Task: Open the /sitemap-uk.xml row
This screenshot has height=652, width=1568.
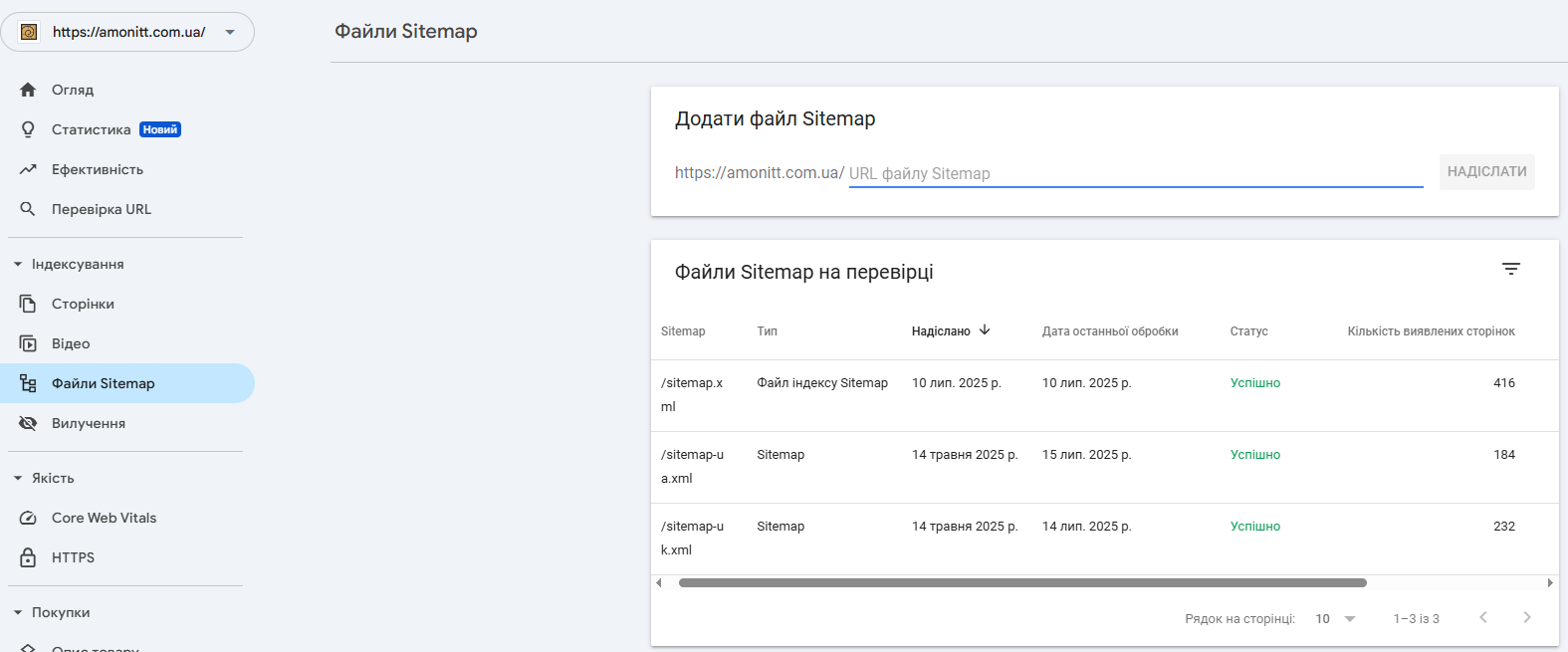Action: click(1105, 539)
